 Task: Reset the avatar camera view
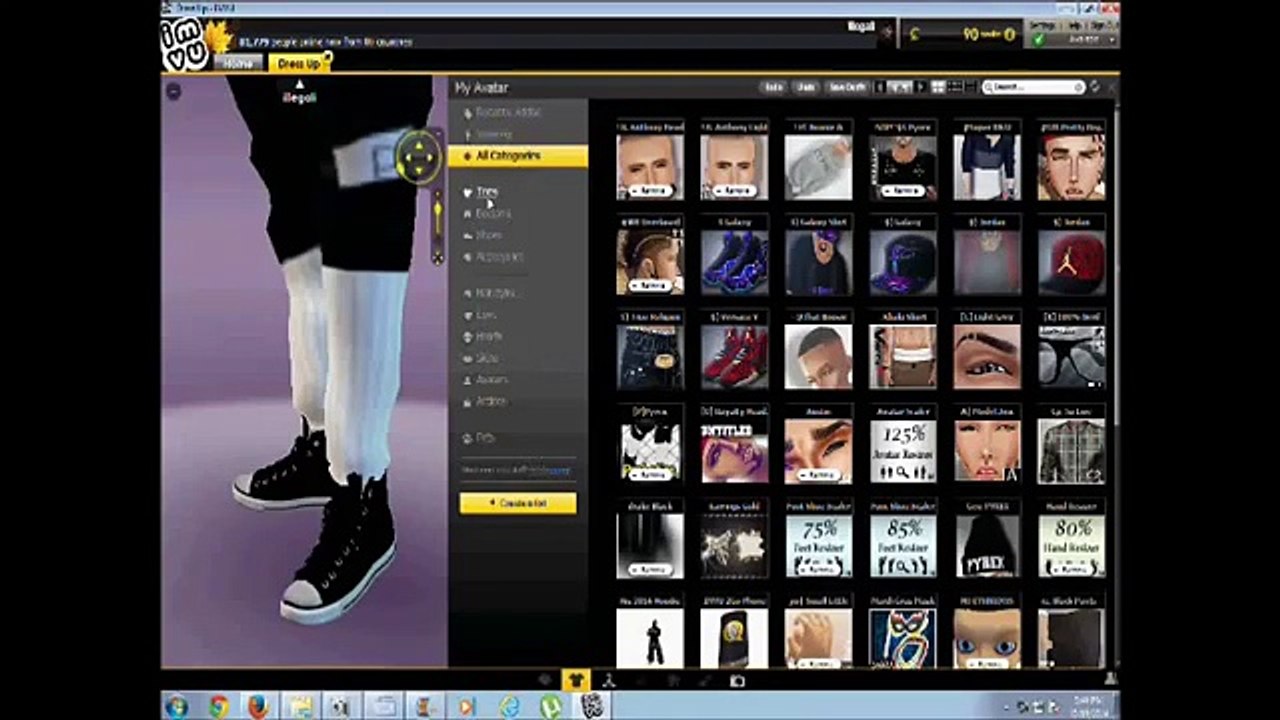[437, 257]
